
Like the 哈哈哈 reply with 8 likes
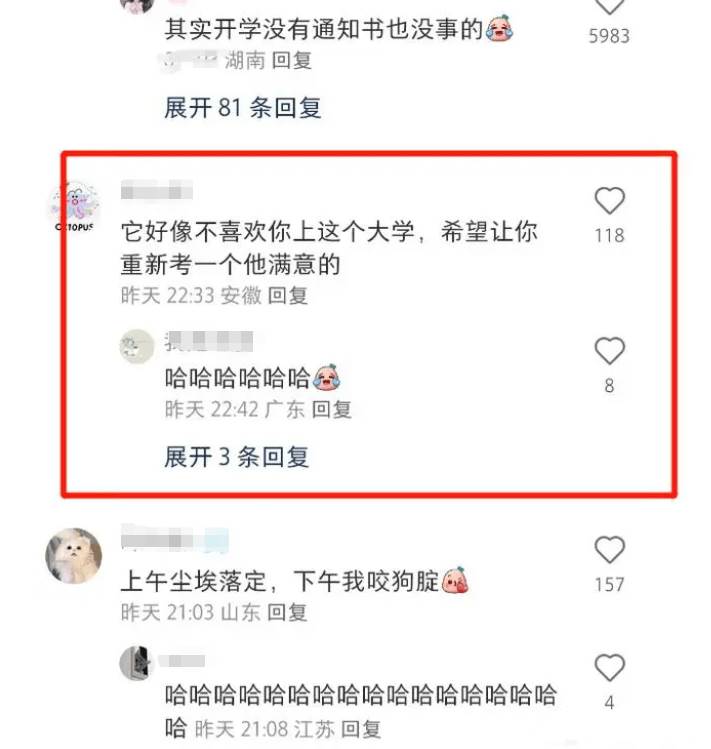pyautogui.click(x=609, y=351)
